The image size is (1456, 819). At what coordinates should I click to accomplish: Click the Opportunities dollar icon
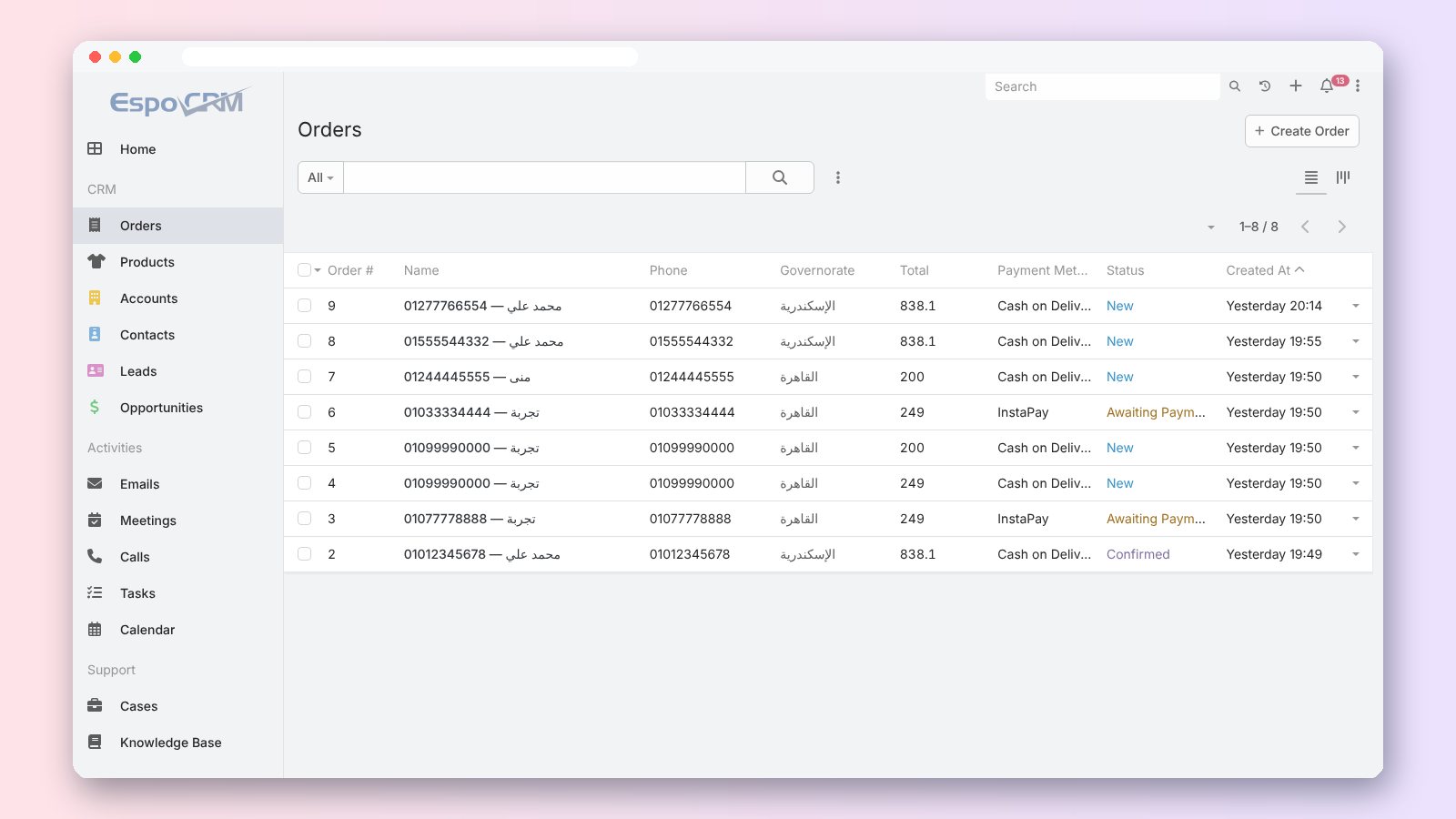pos(95,407)
